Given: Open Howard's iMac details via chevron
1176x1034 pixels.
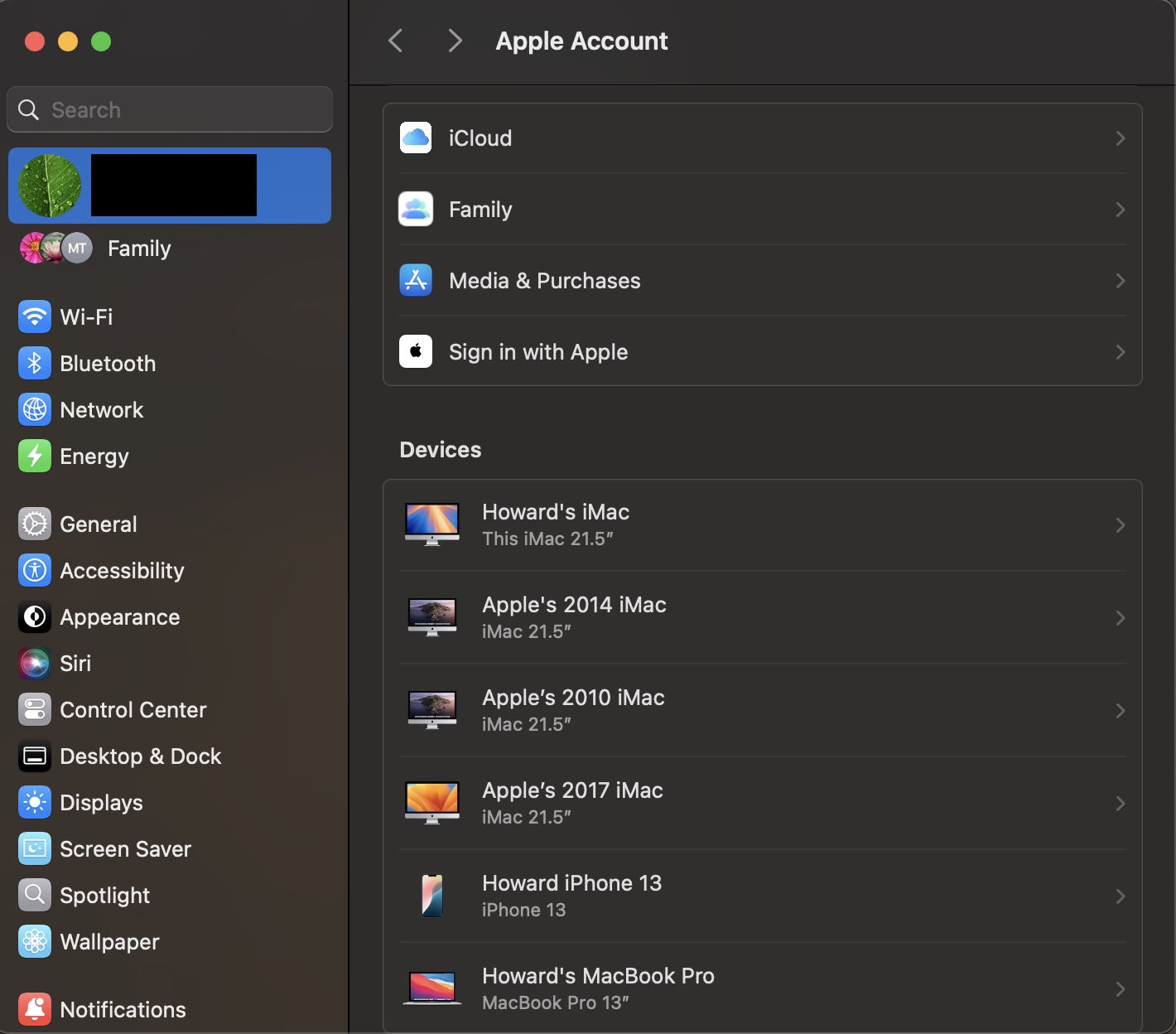Looking at the screenshot, I should click(x=1120, y=525).
